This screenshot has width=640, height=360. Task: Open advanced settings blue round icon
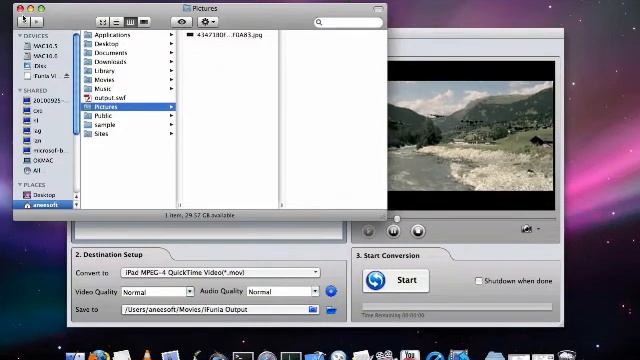pyautogui.click(x=331, y=291)
